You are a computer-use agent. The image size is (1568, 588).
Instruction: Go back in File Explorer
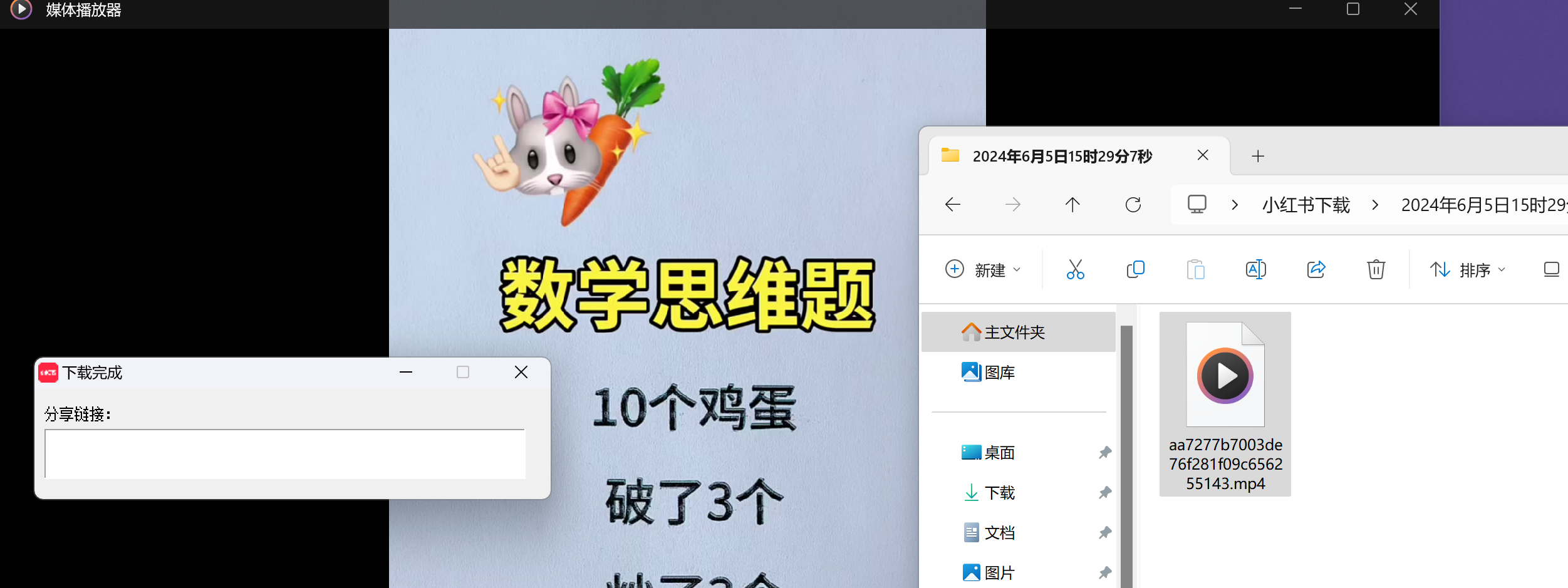click(953, 205)
